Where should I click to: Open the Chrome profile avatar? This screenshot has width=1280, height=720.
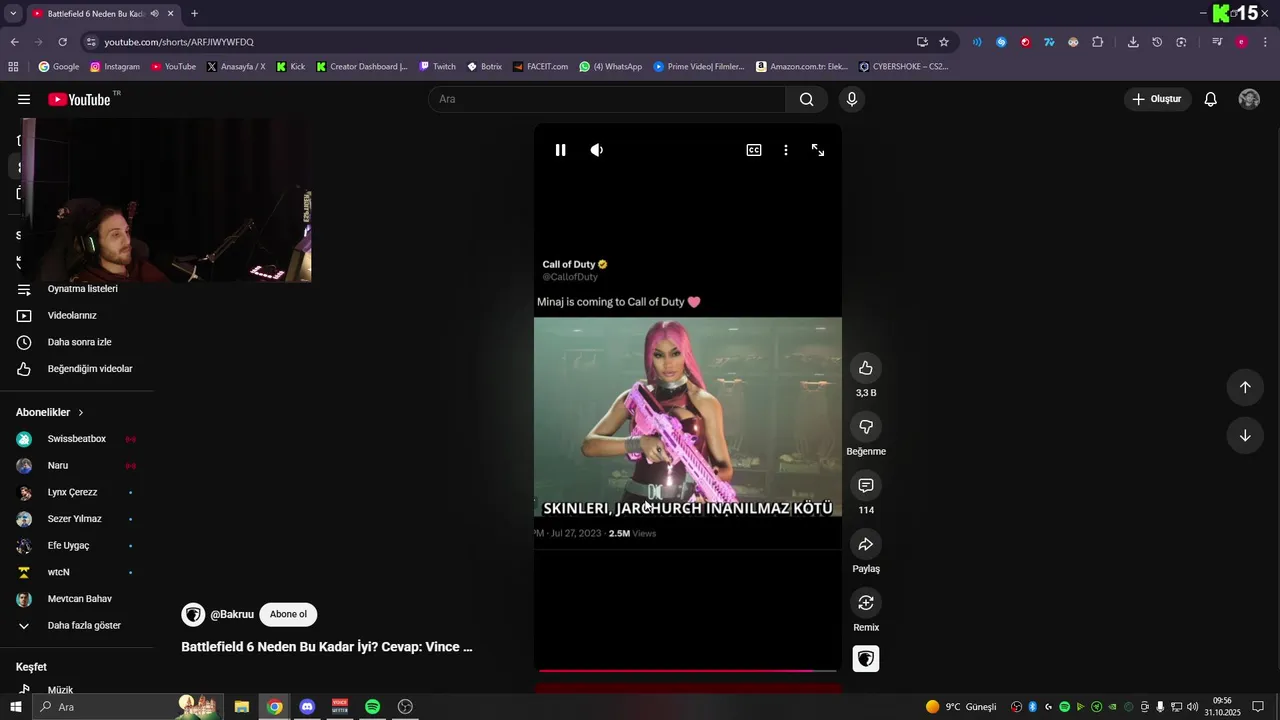[x=1241, y=42]
